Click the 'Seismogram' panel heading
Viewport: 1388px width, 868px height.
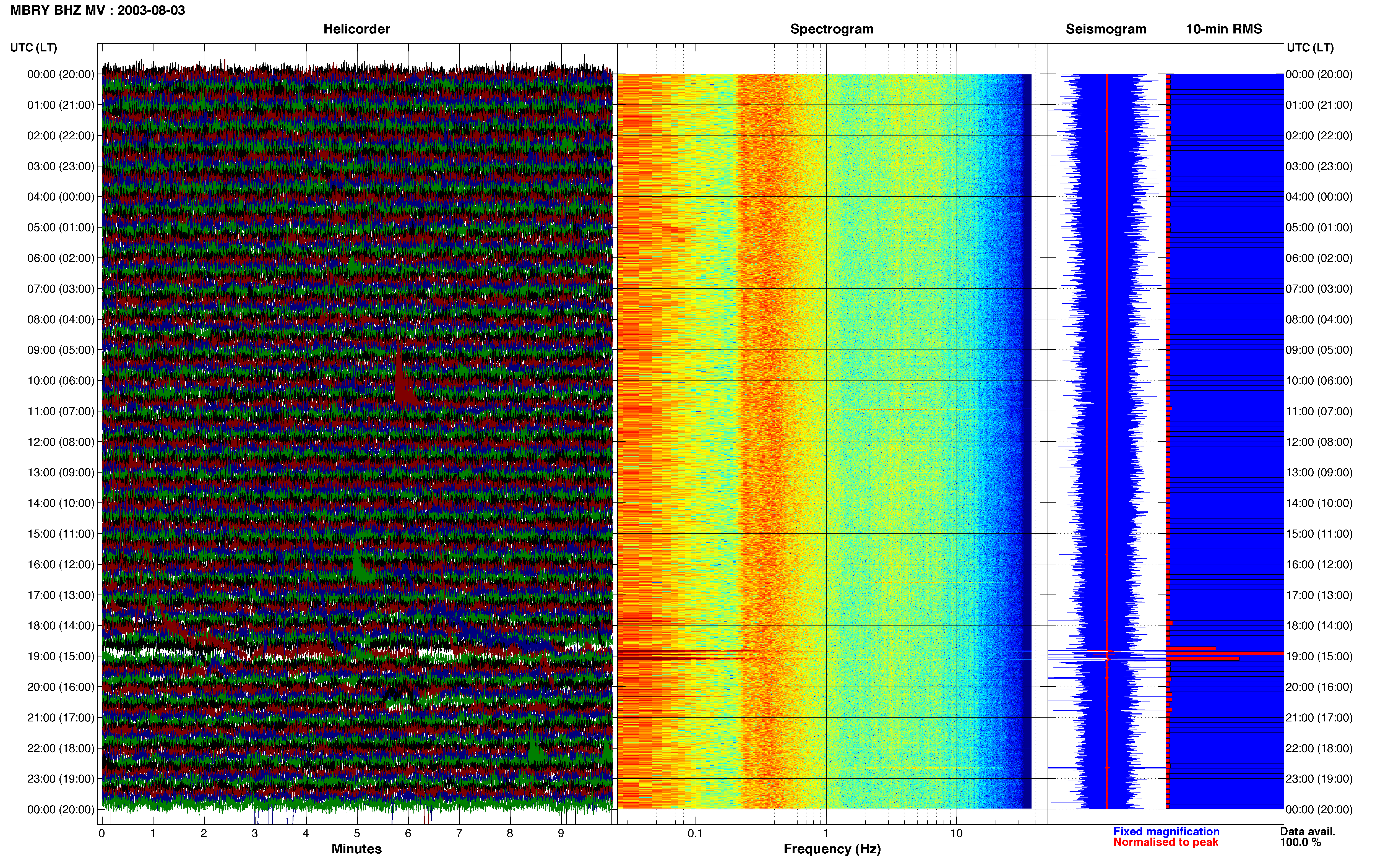1106,29
